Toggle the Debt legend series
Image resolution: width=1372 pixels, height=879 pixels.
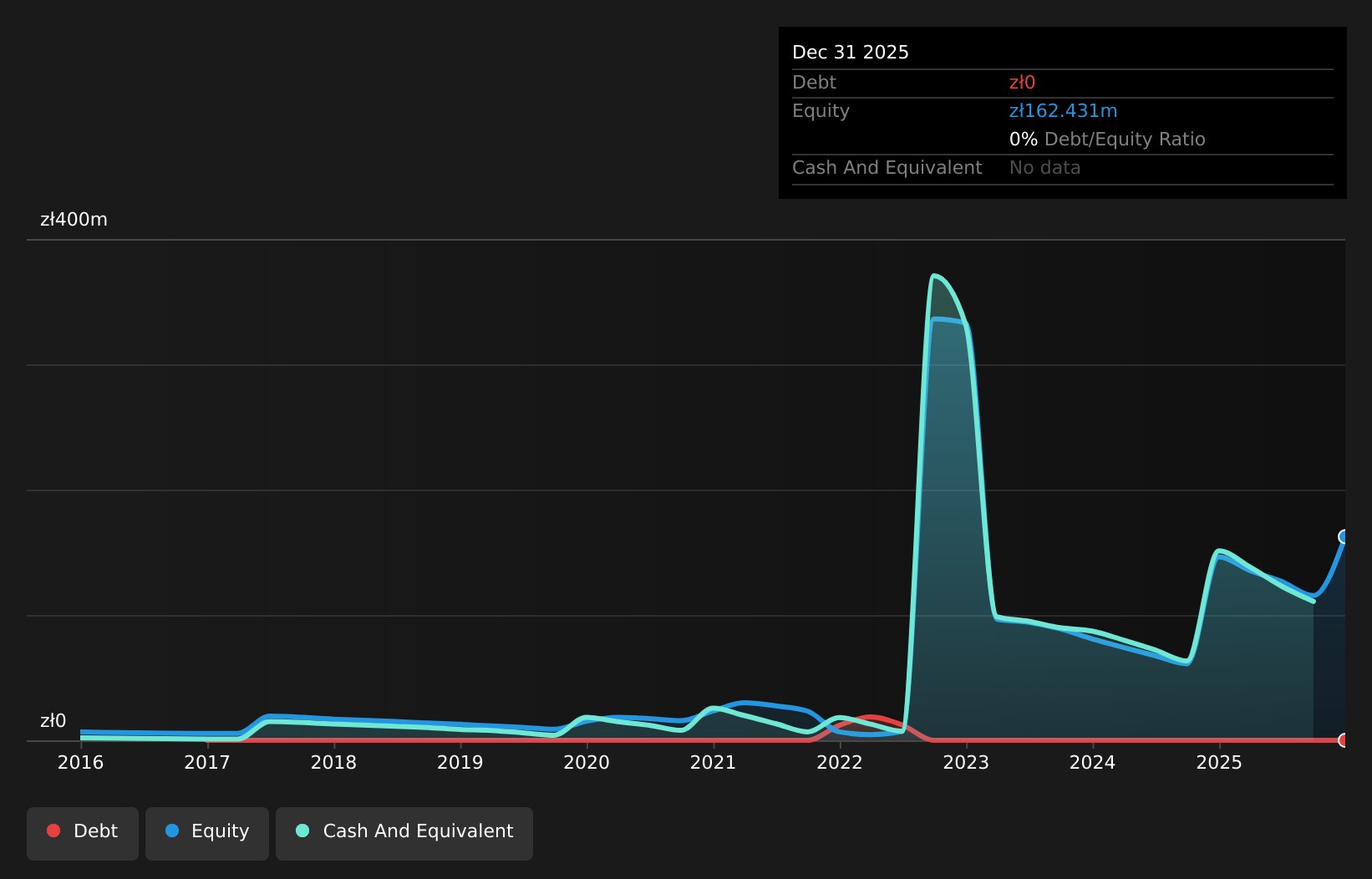pyautogui.click(x=83, y=833)
